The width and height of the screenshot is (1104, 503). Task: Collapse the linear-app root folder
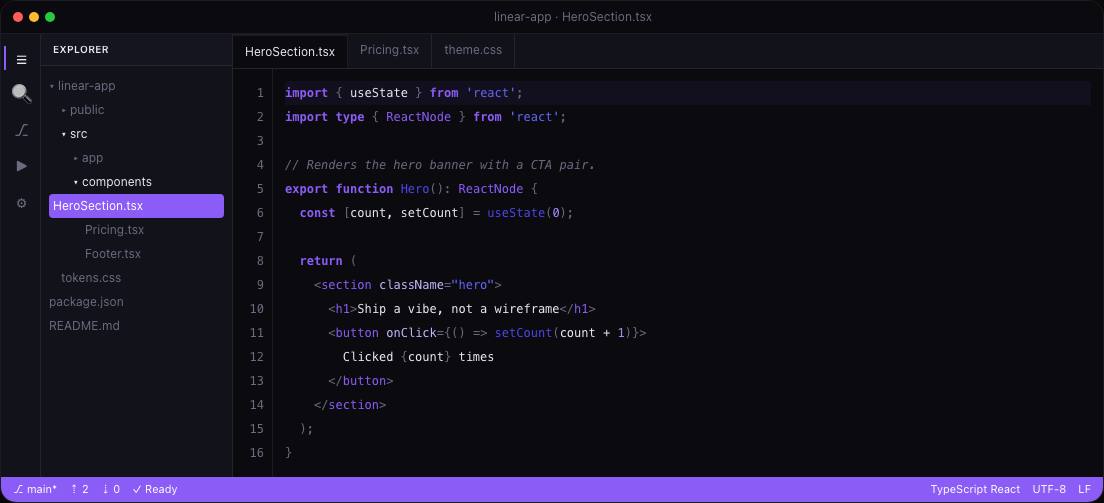(82, 86)
